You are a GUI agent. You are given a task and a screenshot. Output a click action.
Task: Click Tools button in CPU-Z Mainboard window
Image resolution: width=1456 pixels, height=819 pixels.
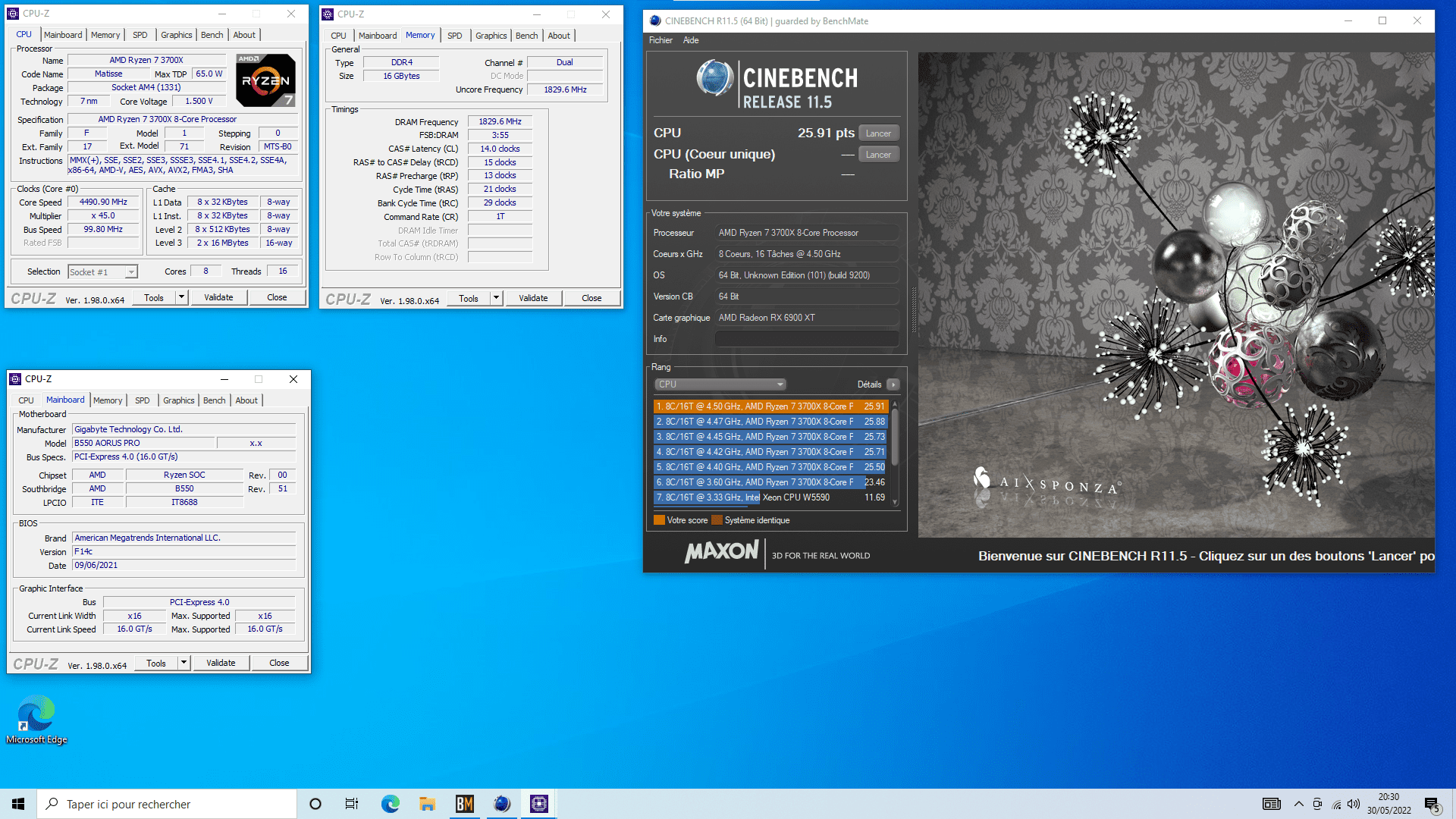(x=156, y=663)
